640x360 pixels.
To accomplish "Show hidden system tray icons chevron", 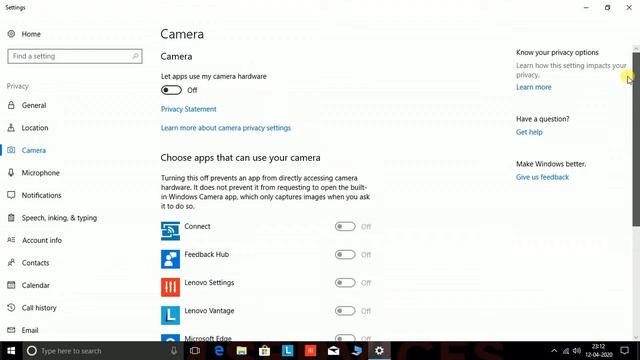I will pos(554,351).
